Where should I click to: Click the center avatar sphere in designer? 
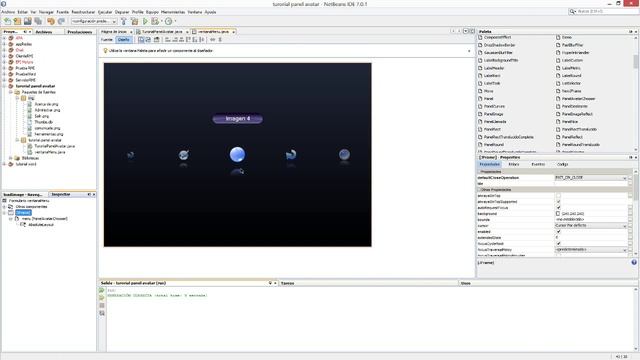[x=237, y=154]
